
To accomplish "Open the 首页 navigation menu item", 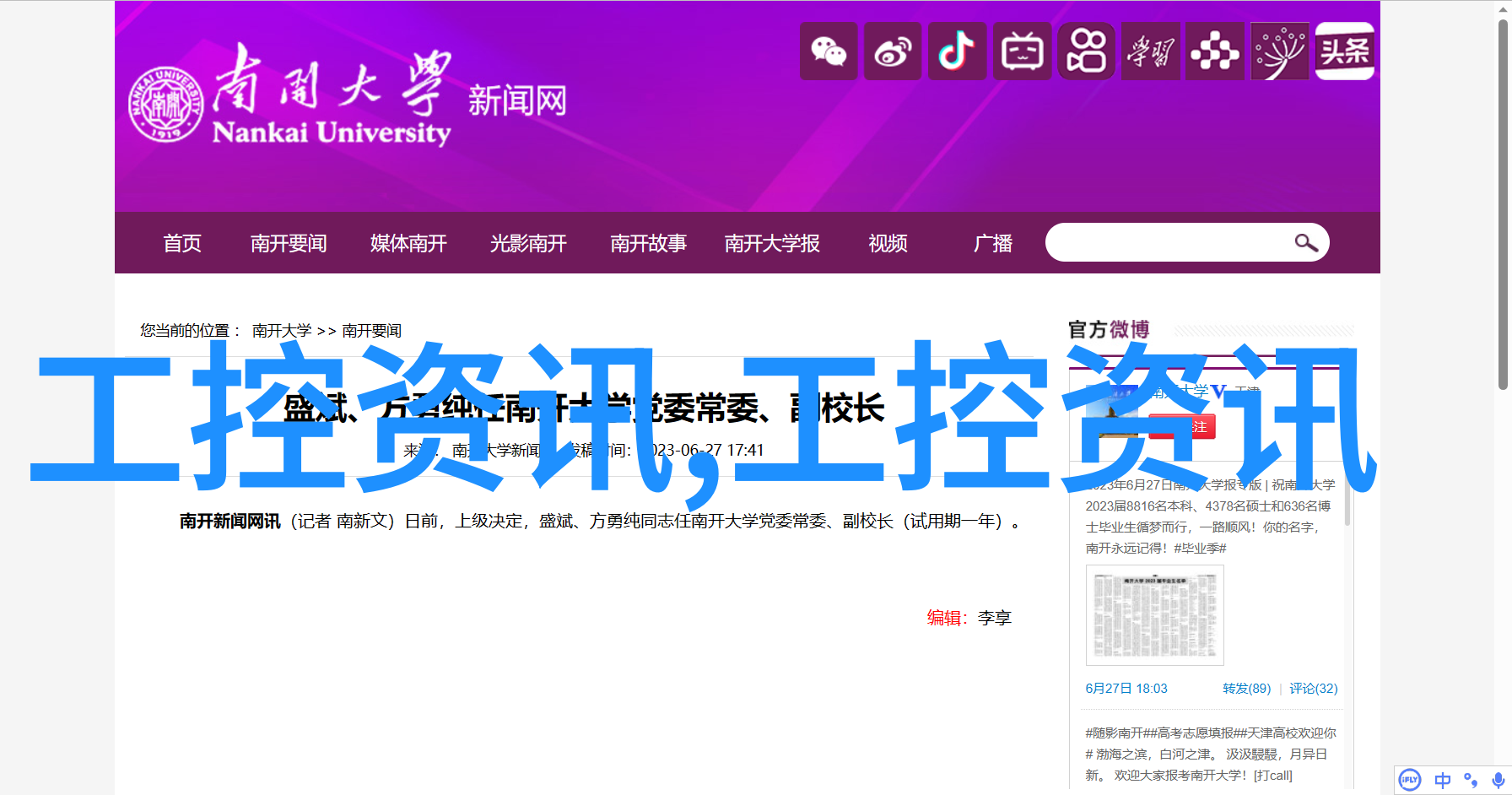I will [x=182, y=244].
